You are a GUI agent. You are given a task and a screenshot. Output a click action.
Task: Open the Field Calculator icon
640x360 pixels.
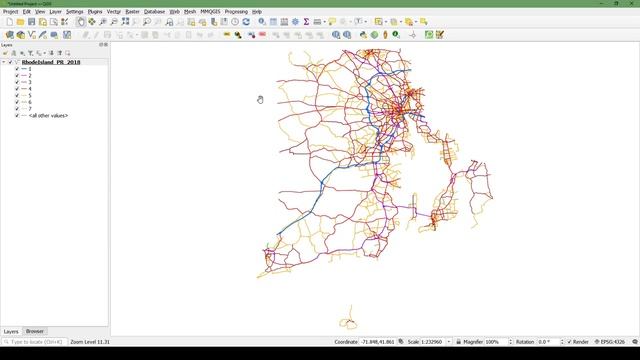tap(284, 22)
